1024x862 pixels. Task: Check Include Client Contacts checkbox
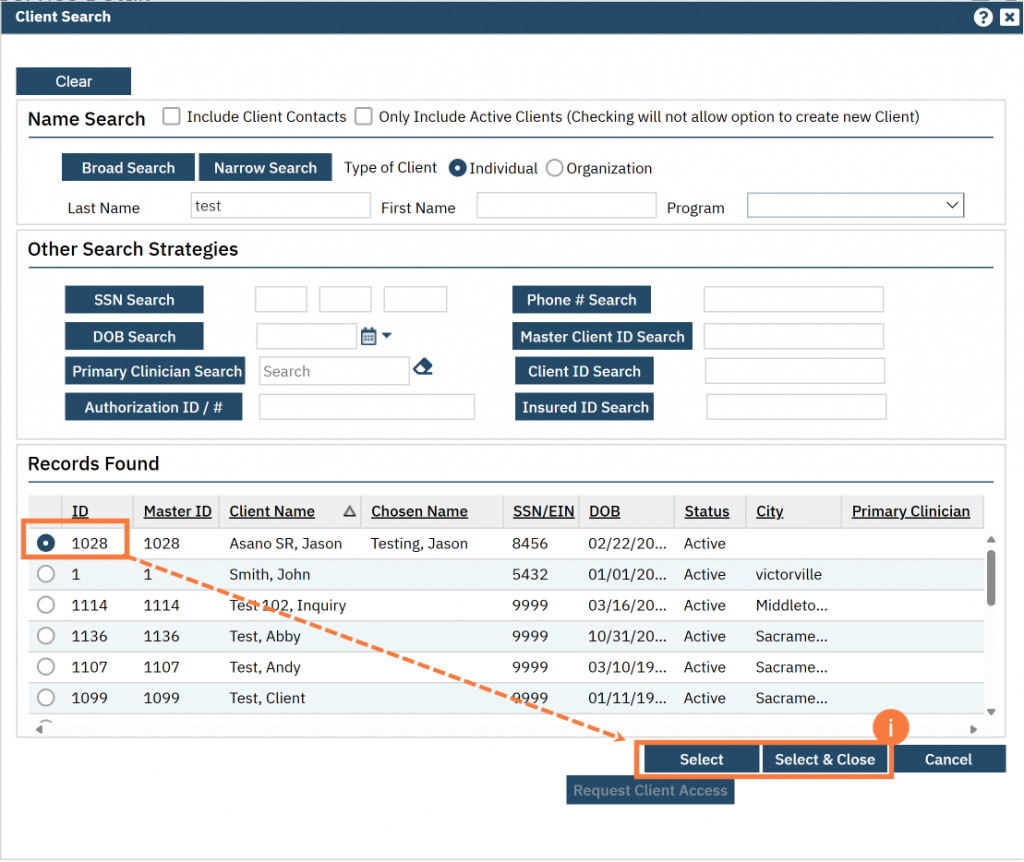click(172, 117)
